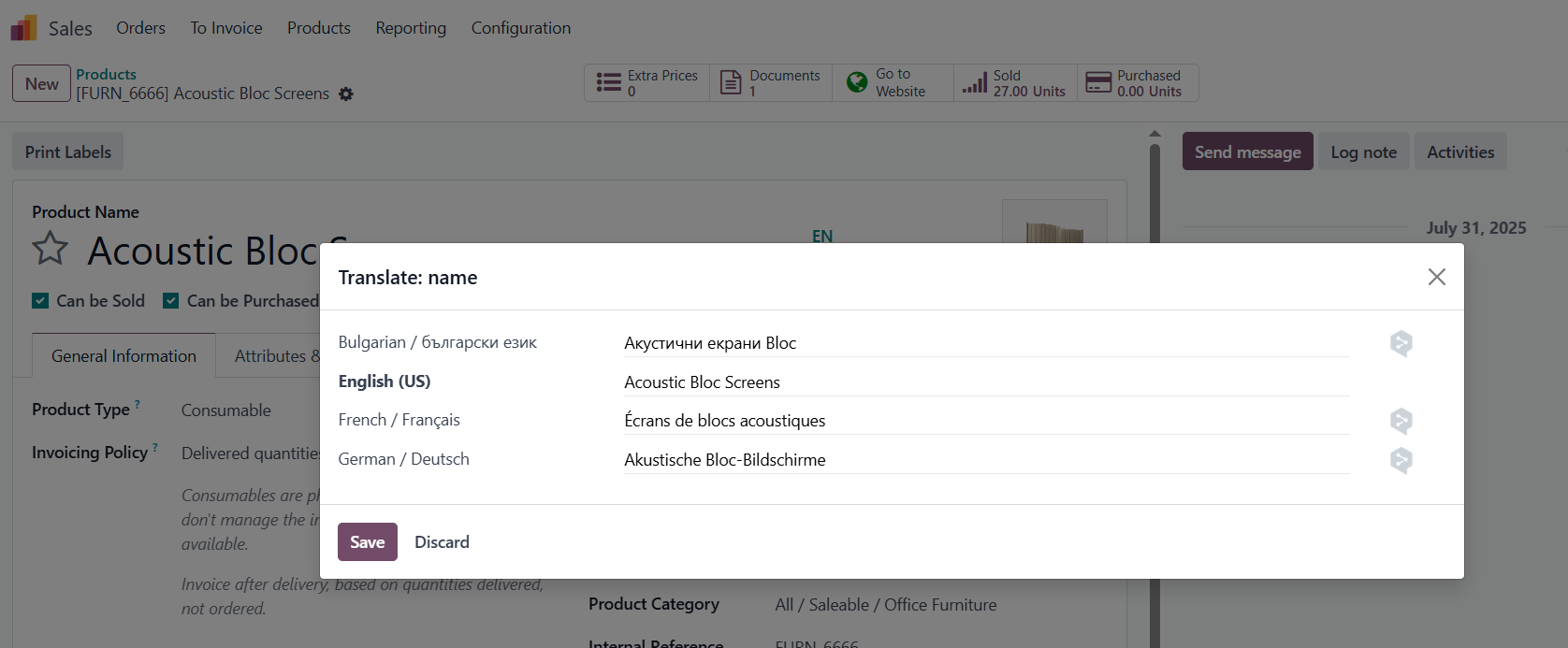
Task: Click the gear icon beside product breadcrumb
Action: [x=346, y=94]
